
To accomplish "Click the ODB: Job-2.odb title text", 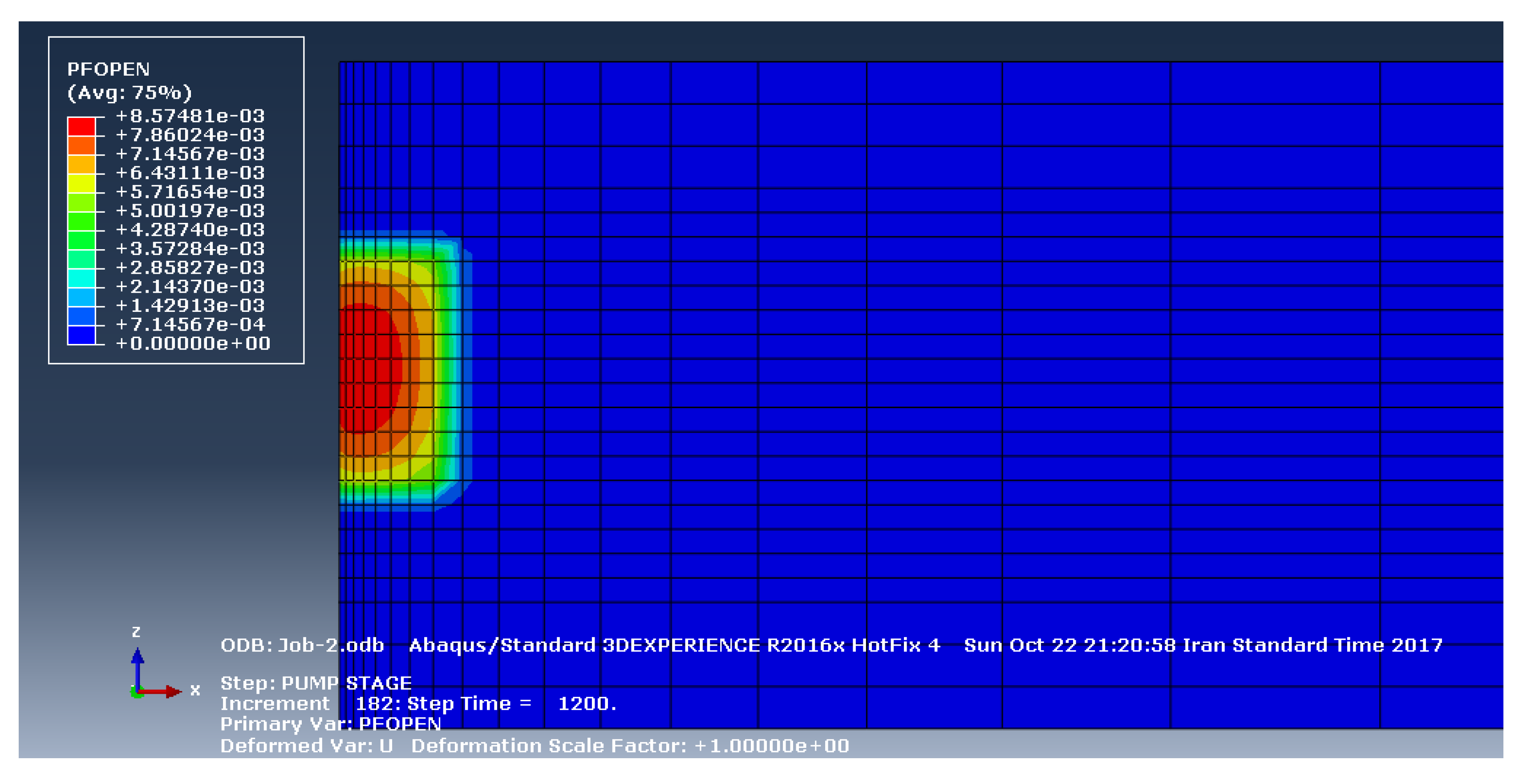I will [302, 645].
